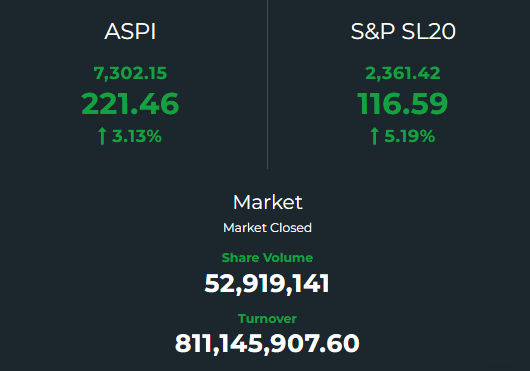The width and height of the screenshot is (530, 371).
Task: Click the ASPI change 221.46
Action: pyautogui.click(x=130, y=103)
